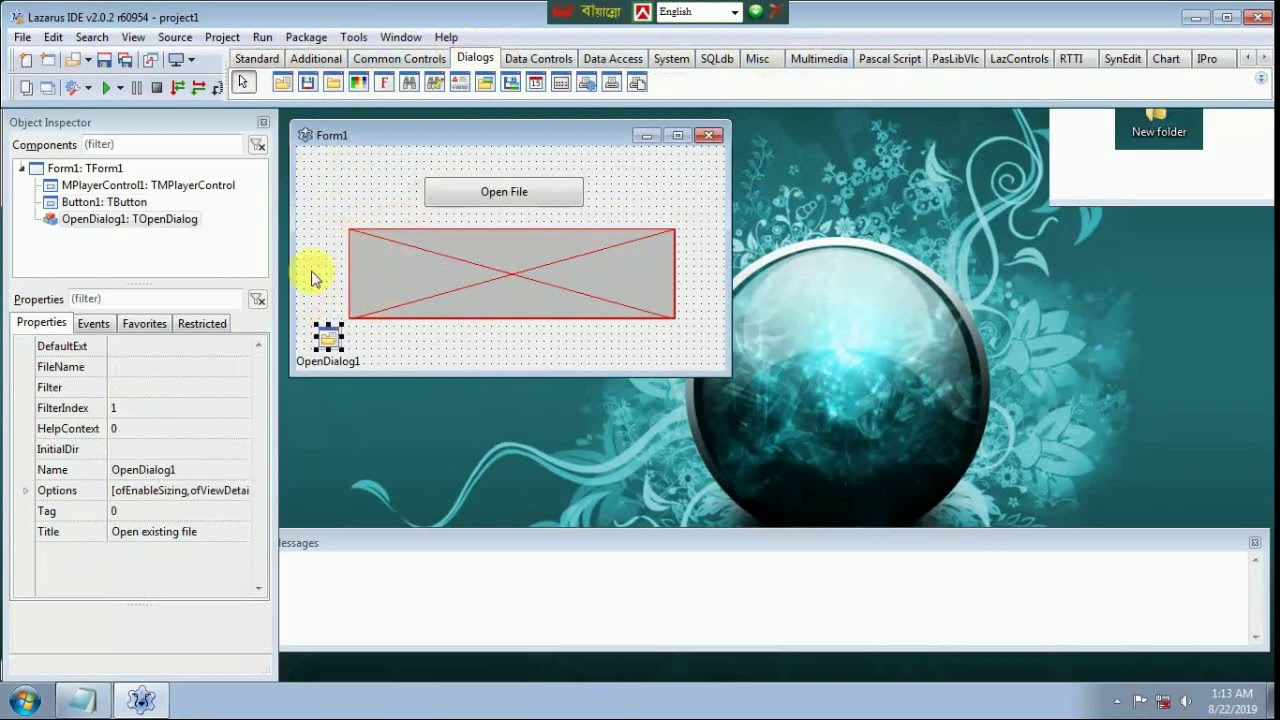Screen dimensions: 1280x720
Task: Select the OpenDialog1 icon on Form1
Action: (328, 338)
